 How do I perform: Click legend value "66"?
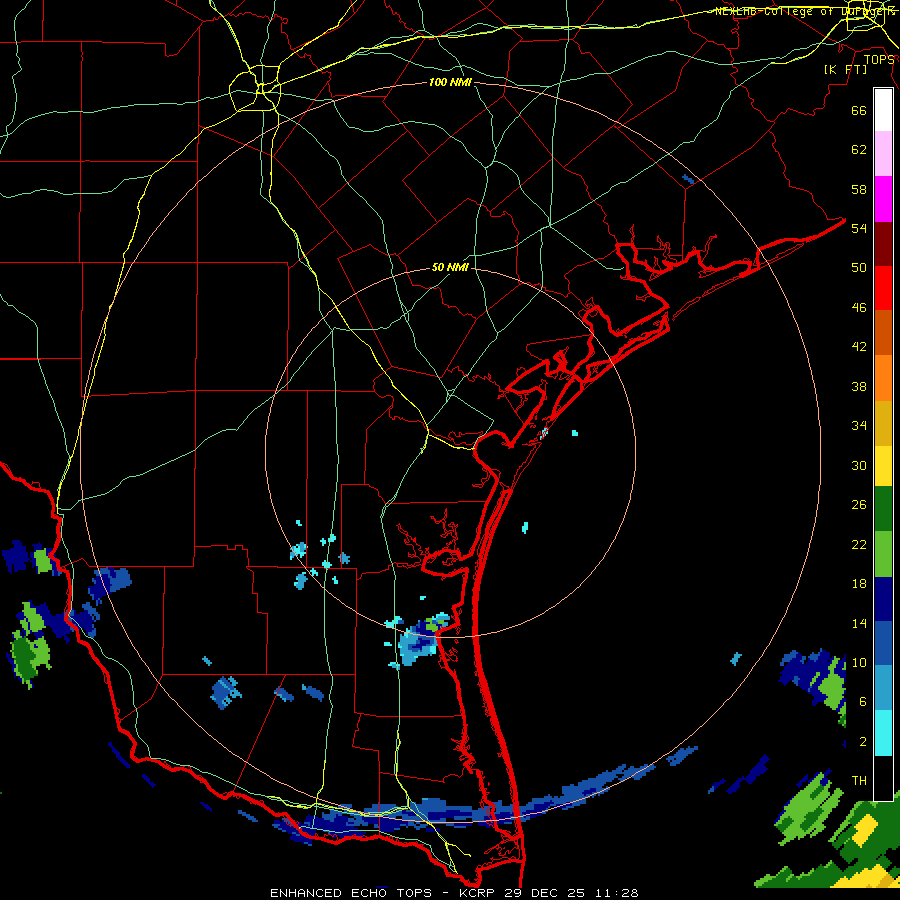click(x=859, y=110)
